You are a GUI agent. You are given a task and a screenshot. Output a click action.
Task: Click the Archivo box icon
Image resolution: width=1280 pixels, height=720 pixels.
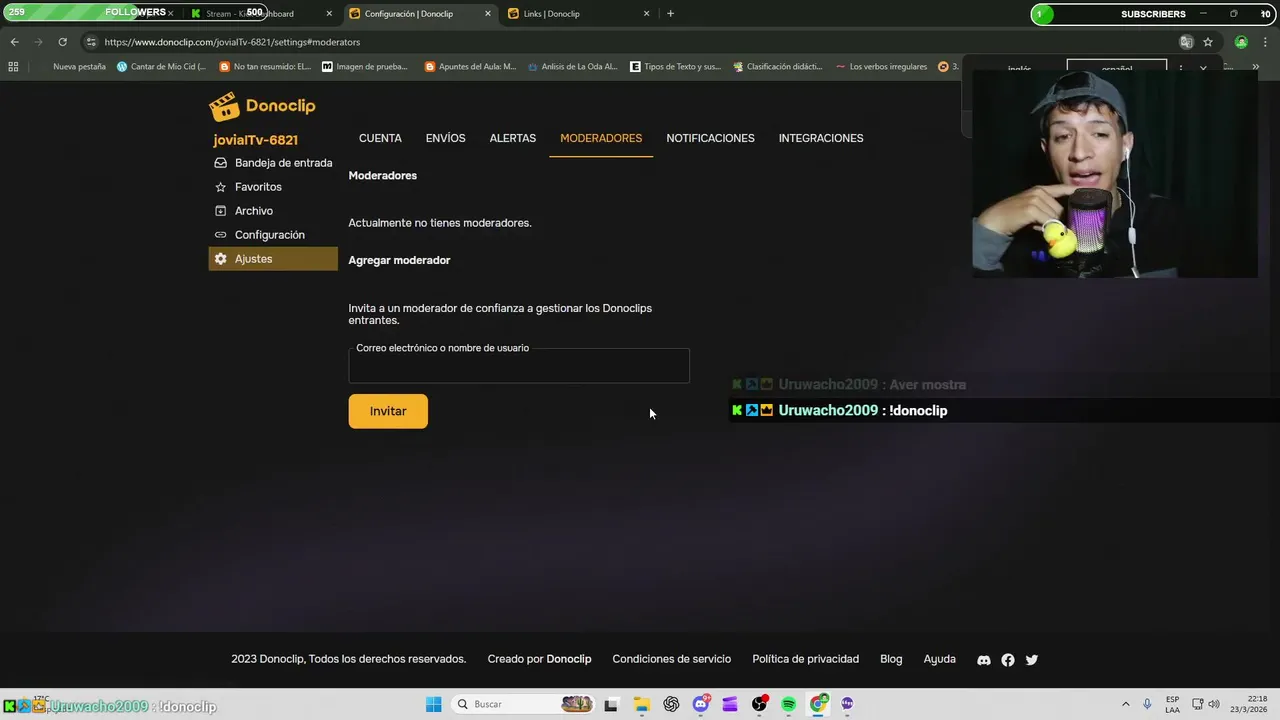[221, 211]
